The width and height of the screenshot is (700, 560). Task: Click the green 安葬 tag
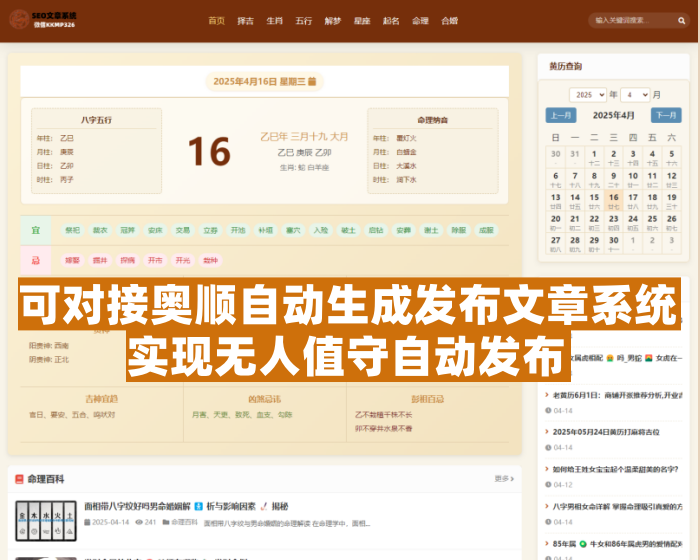pos(404,230)
